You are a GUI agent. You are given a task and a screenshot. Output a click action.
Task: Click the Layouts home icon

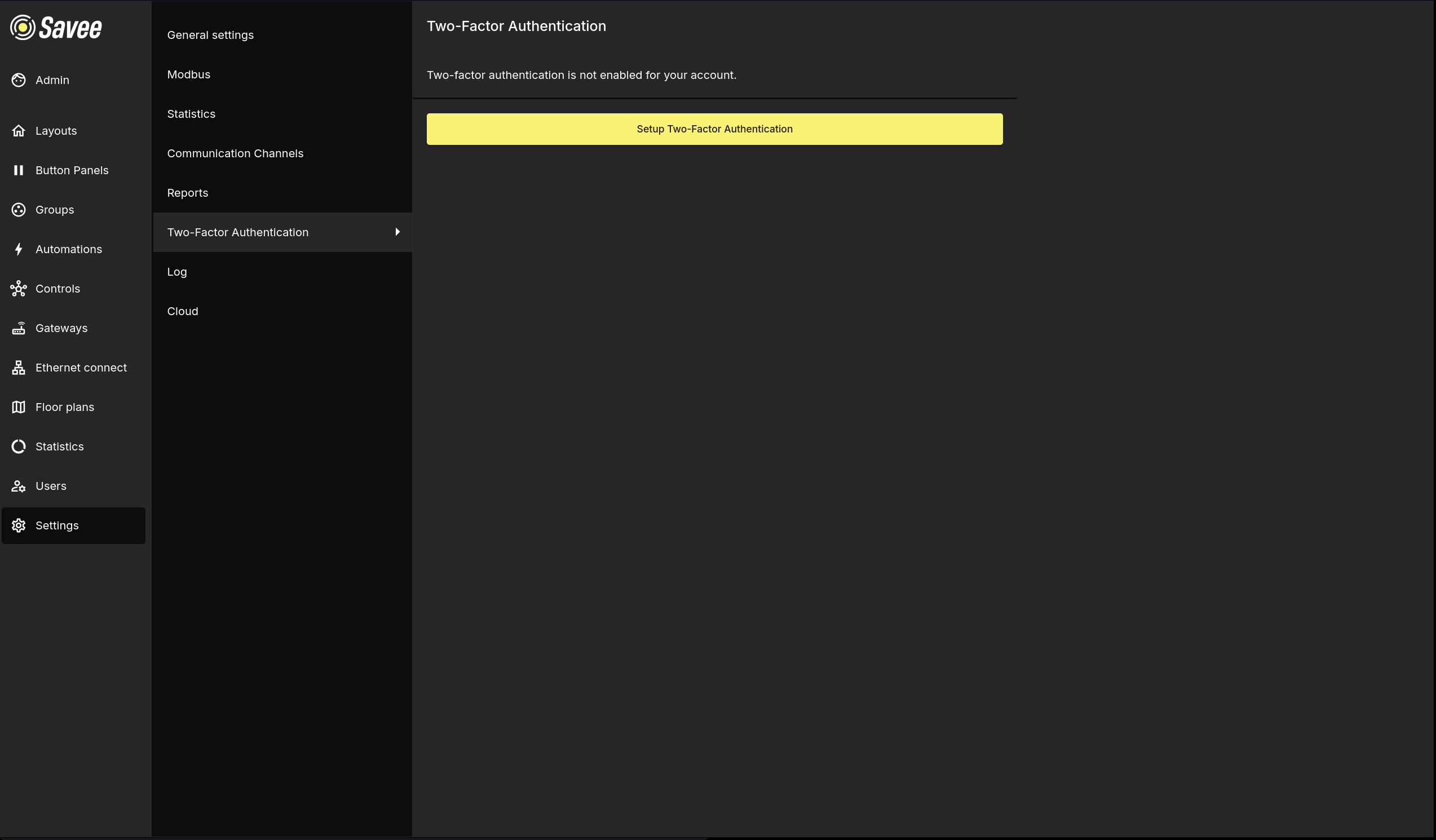19,131
